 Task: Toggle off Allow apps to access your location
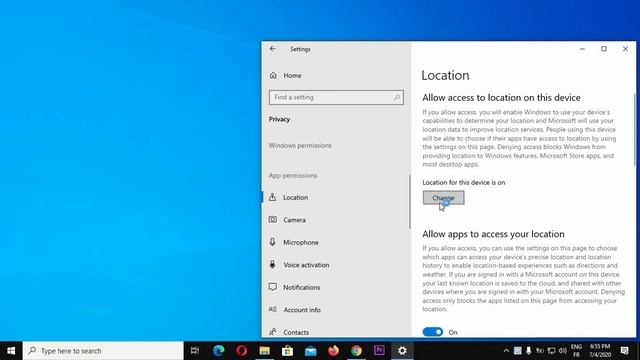point(433,332)
